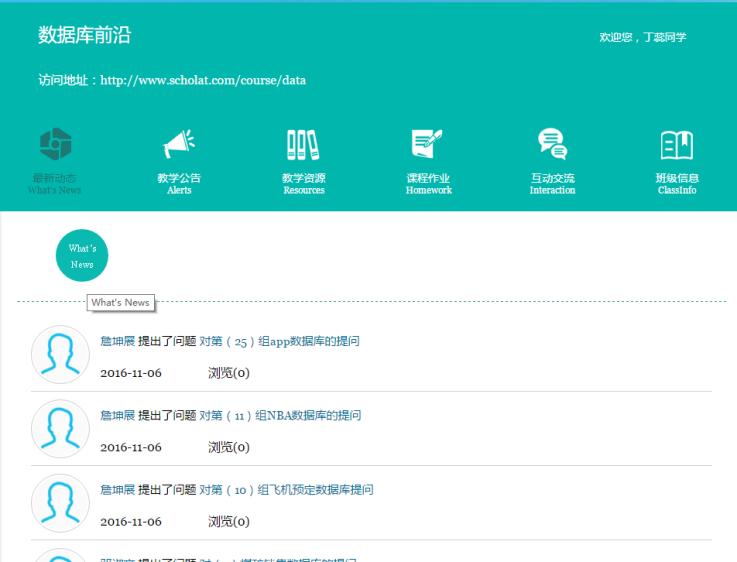Viewport: 737px width, 562px height.
Task: Click author name in app数据库 question row
Action: click(x=117, y=341)
